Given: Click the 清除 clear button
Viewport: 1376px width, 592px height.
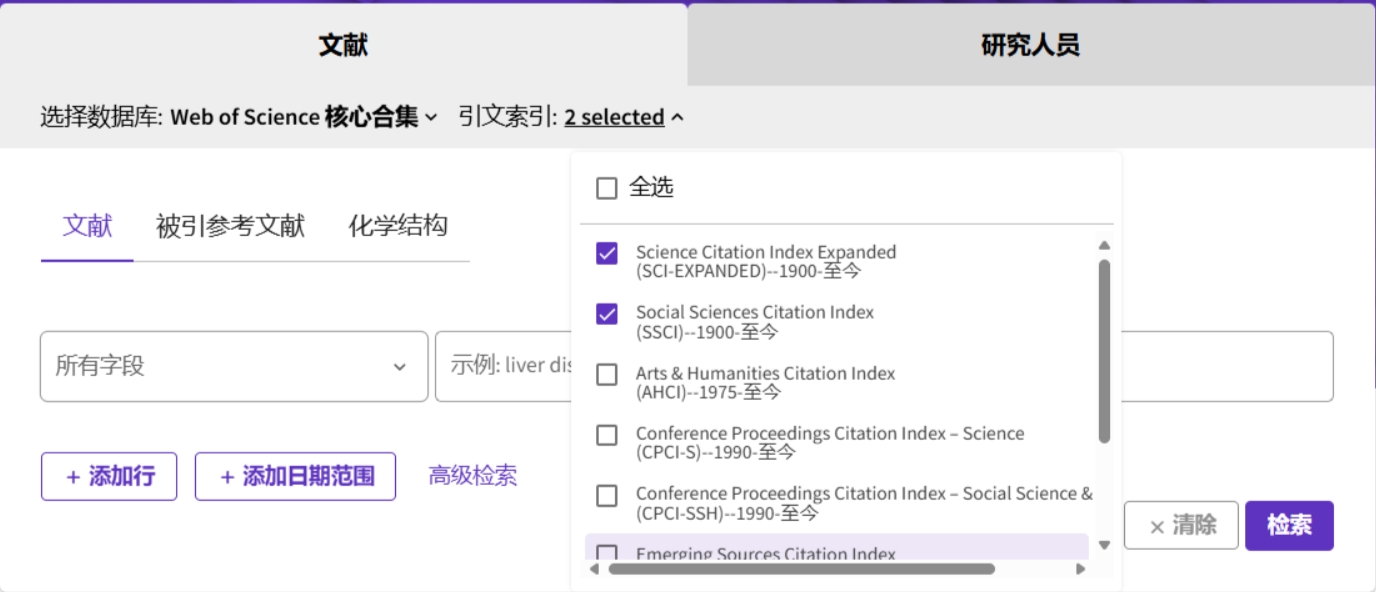Looking at the screenshot, I should click(x=1181, y=525).
